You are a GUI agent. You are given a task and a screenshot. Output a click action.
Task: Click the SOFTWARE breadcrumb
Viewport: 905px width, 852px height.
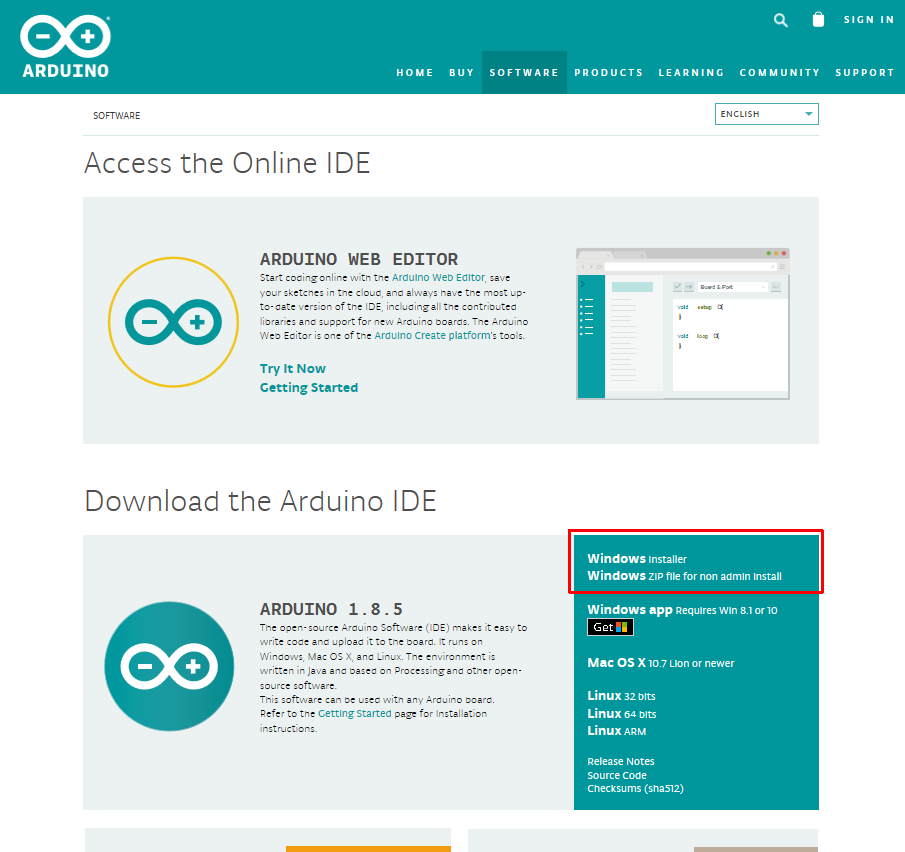(x=117, y=115)
